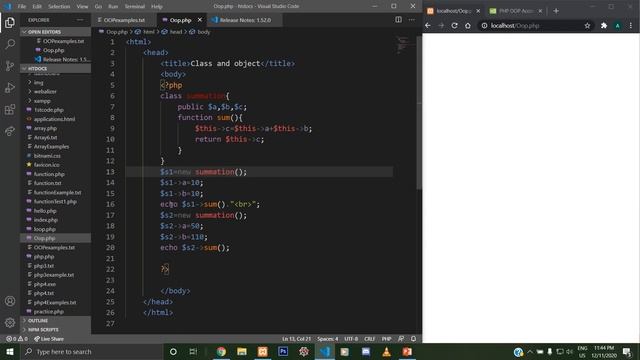Open favicon.ico in file tree
Image resolution: width=640 pixels, height=360 pixels.
[47, 165]
